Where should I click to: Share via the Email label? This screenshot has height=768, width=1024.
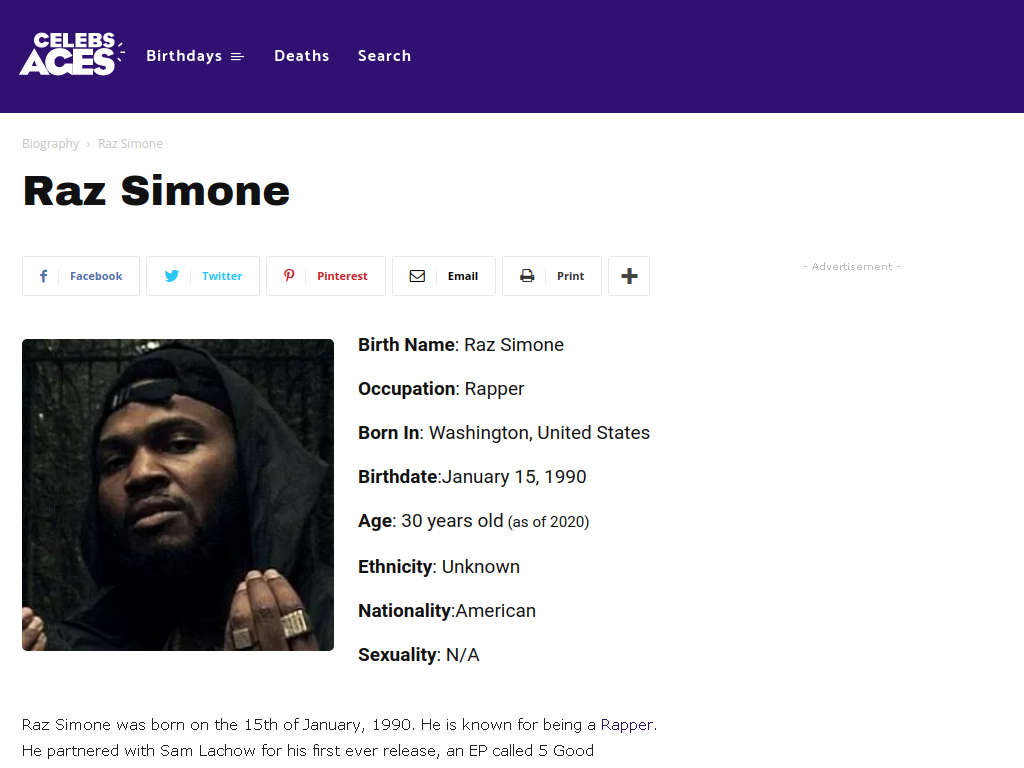(x=463, y=276)
